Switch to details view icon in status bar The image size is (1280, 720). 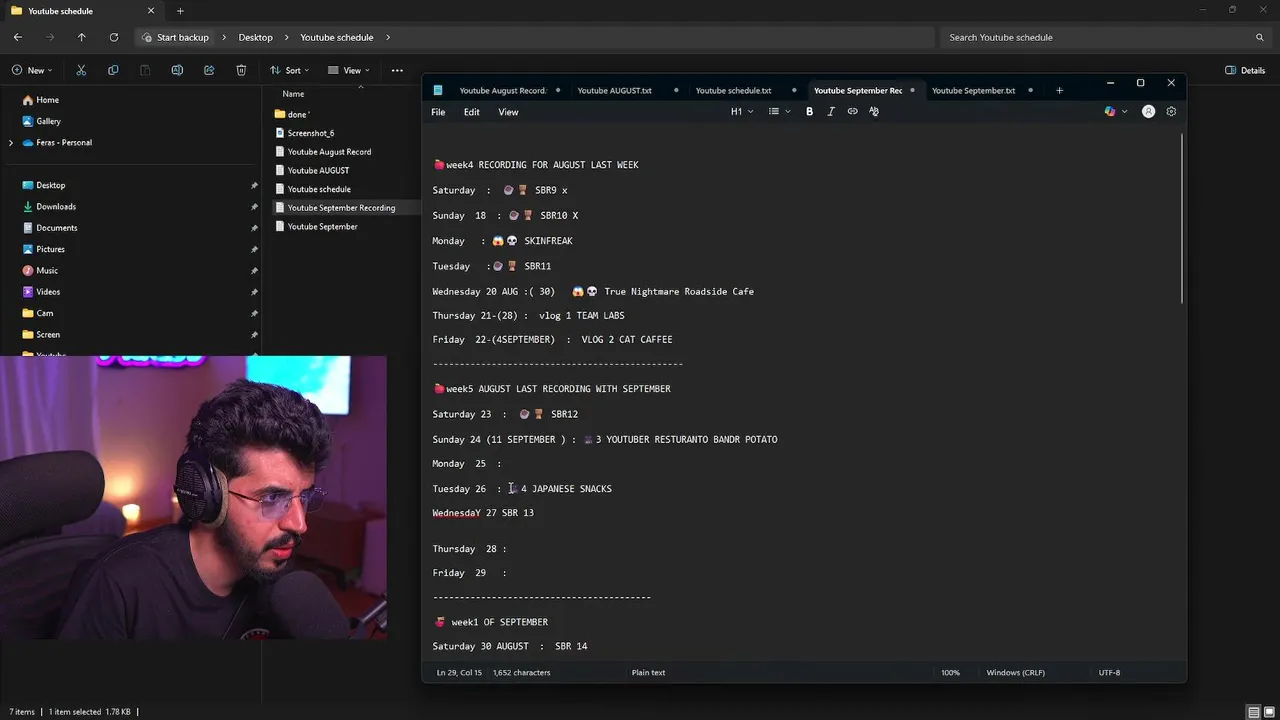[x=1254, y=712]
